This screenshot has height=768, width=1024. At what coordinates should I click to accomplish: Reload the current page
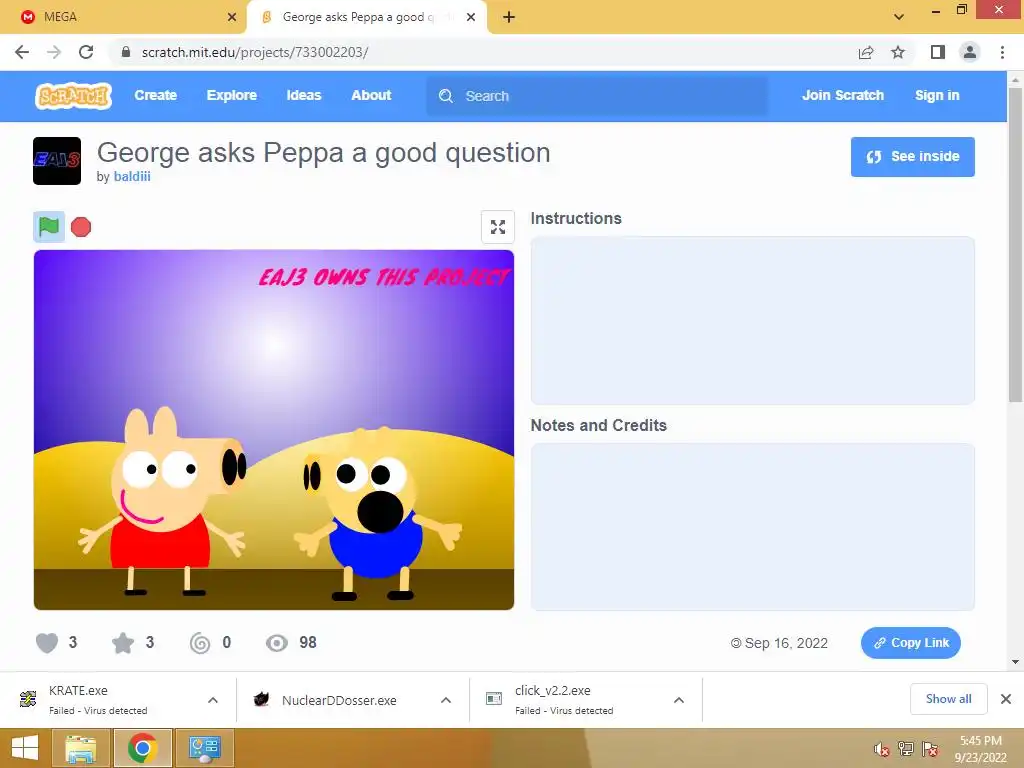click(x=86, y=52)
